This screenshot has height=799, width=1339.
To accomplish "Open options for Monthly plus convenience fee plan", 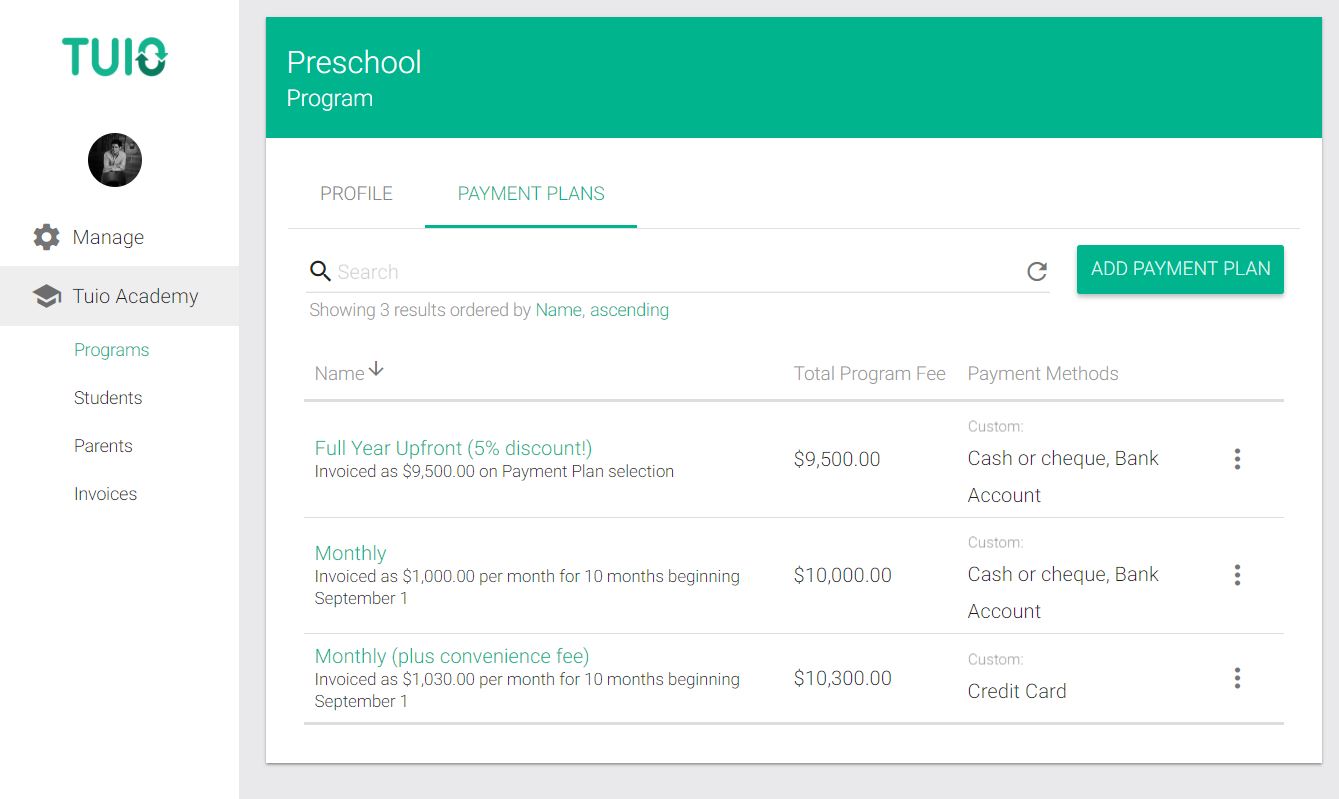I will (1237, 678).
